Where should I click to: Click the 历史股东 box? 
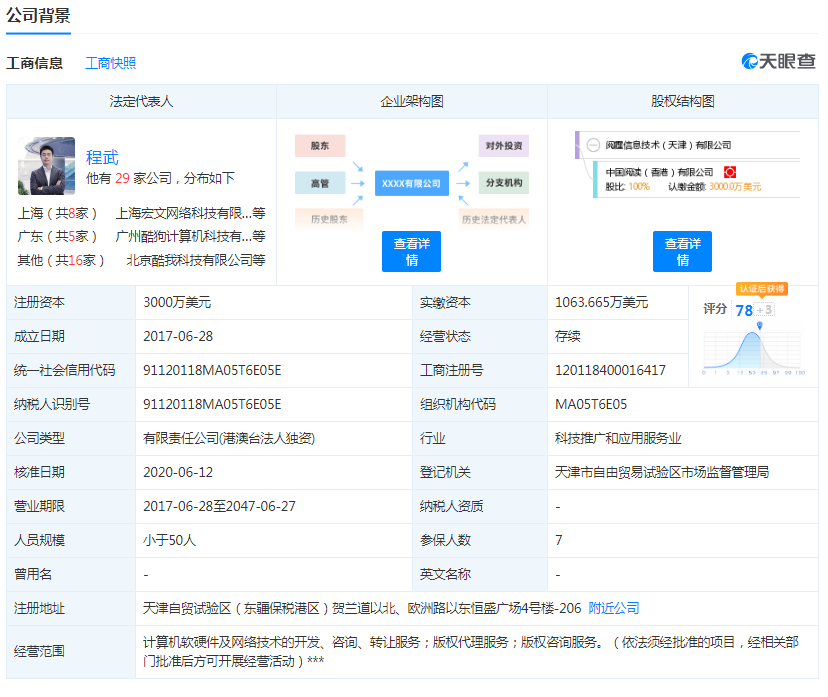coord(329,219)
